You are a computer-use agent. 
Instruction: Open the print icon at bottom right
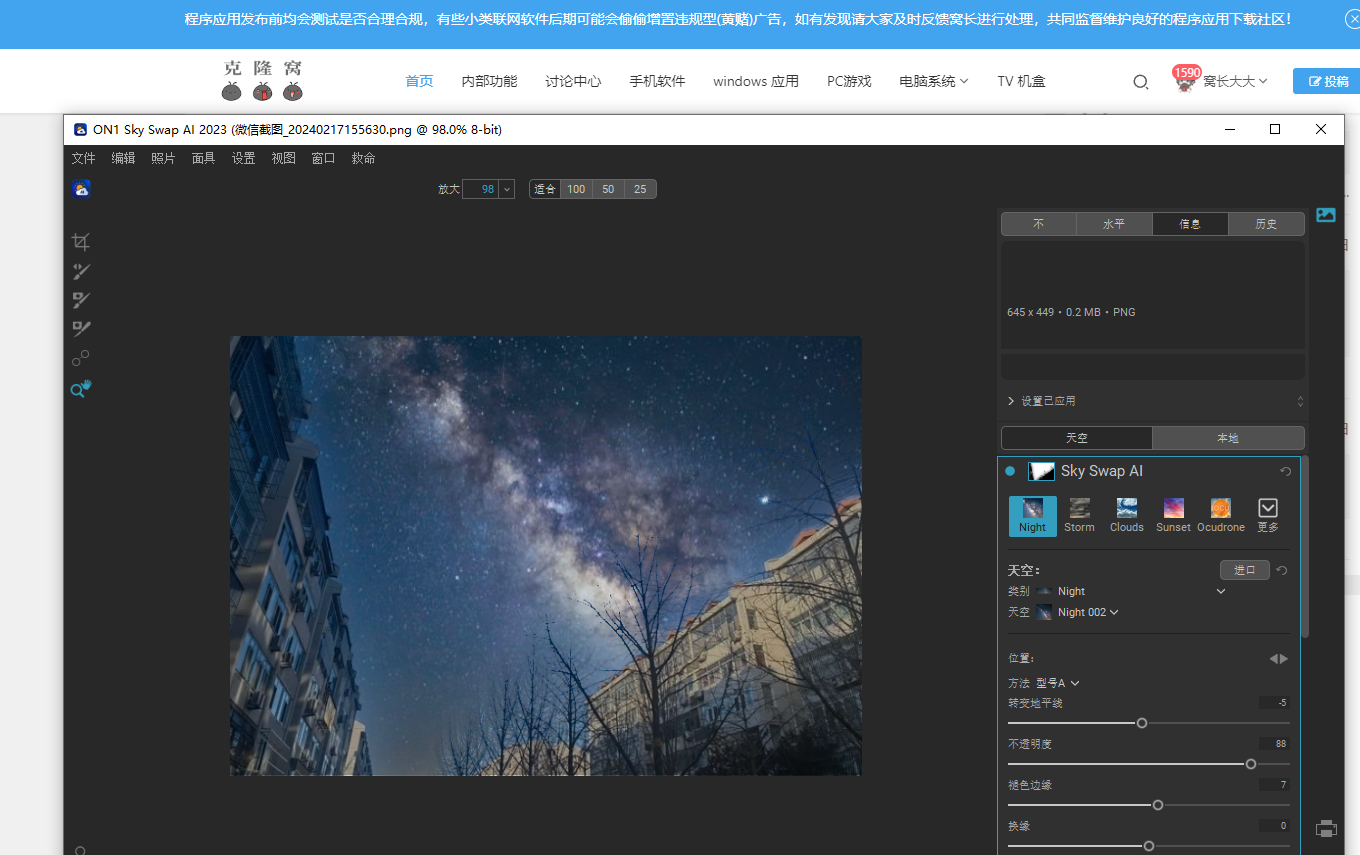[1326, 828]
